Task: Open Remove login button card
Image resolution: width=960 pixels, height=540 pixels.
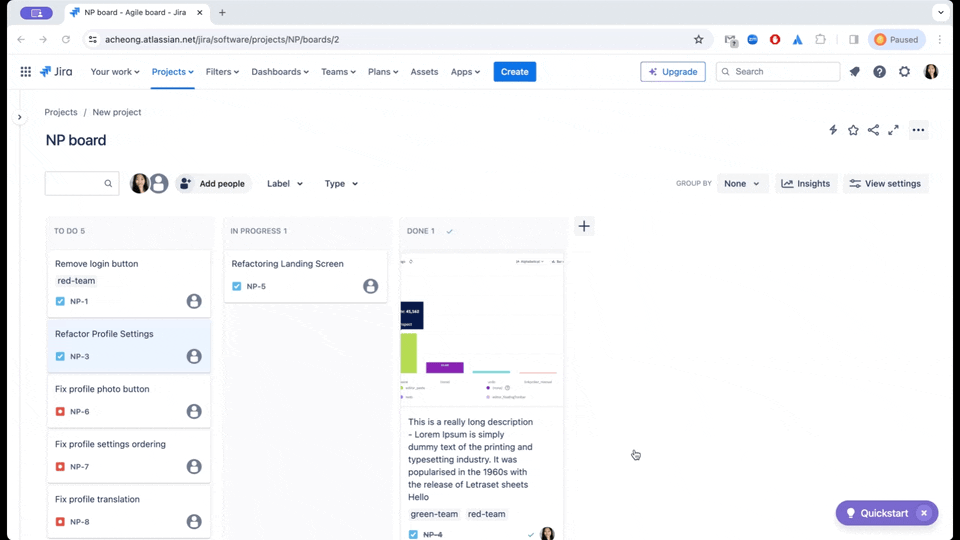Action: (129, 283)
